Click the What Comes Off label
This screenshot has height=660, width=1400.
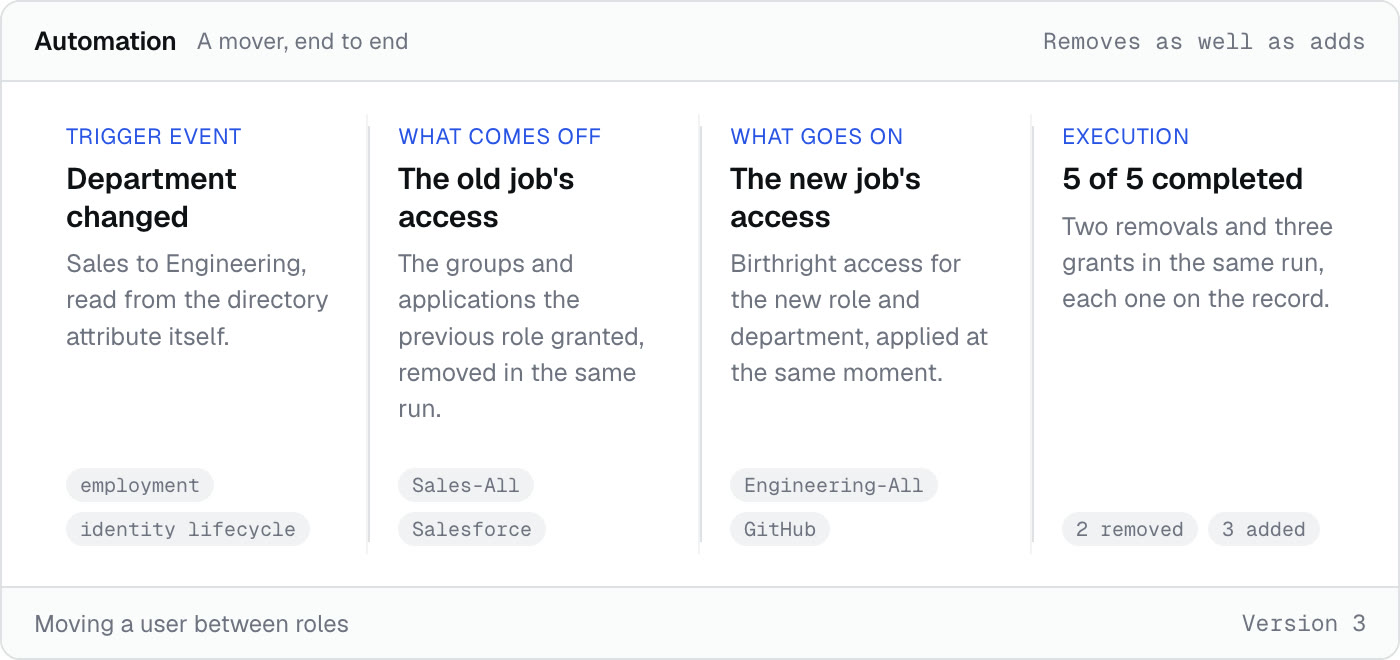pyautogui.click(x=500, y=137)
